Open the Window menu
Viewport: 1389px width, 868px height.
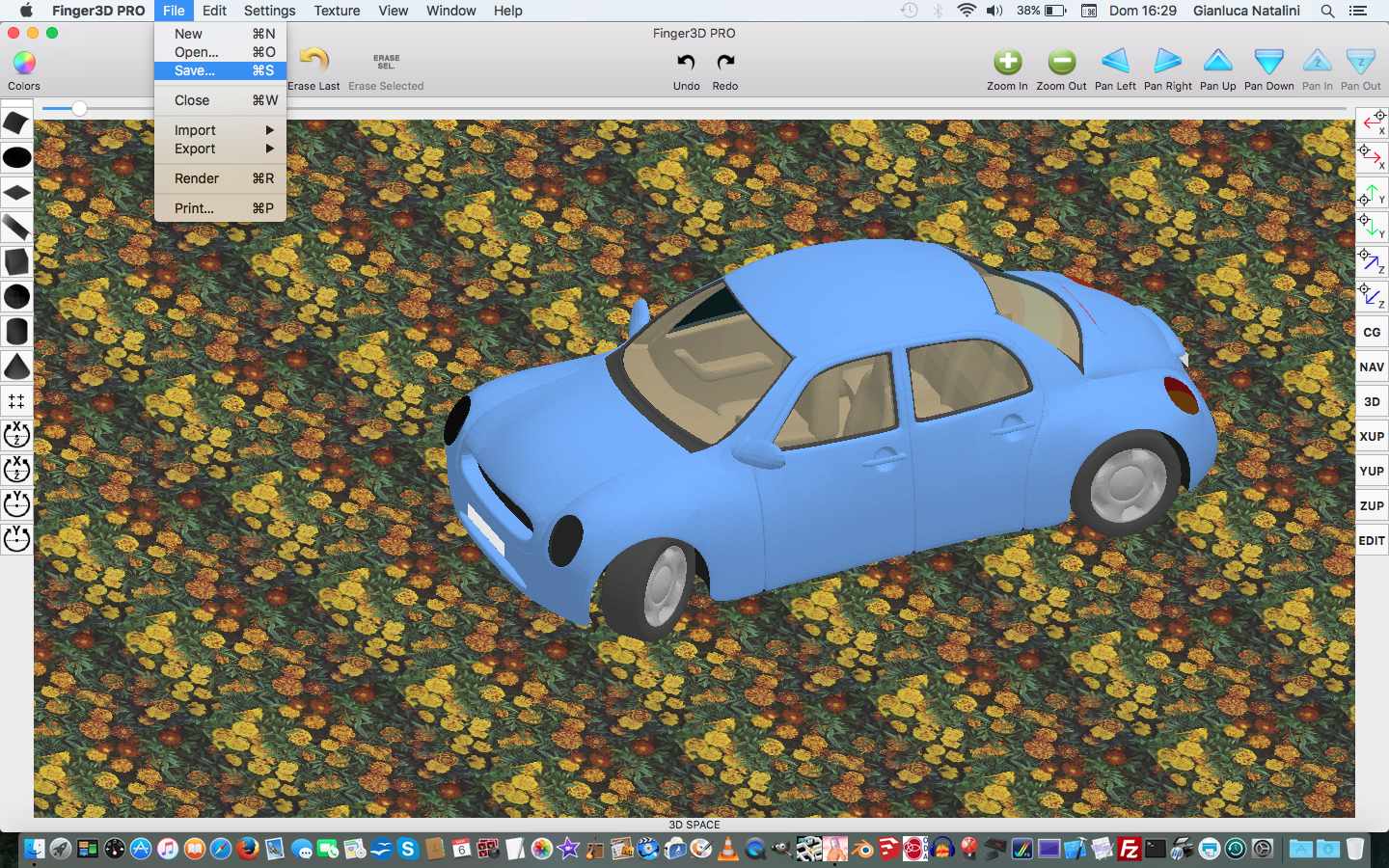(450, 11)
